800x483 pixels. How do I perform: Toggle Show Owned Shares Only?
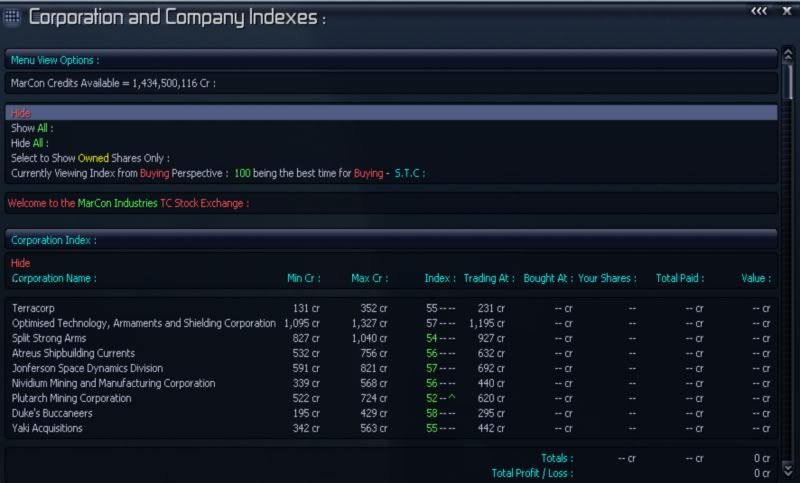(x=90, y=158)
